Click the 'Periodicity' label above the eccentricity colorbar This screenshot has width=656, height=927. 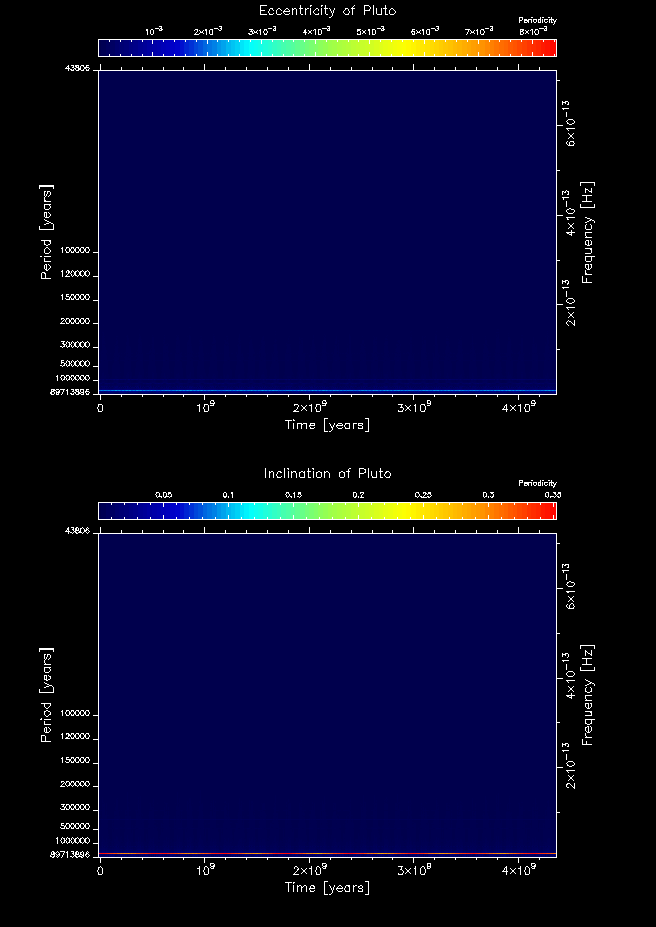coord(537,20)
